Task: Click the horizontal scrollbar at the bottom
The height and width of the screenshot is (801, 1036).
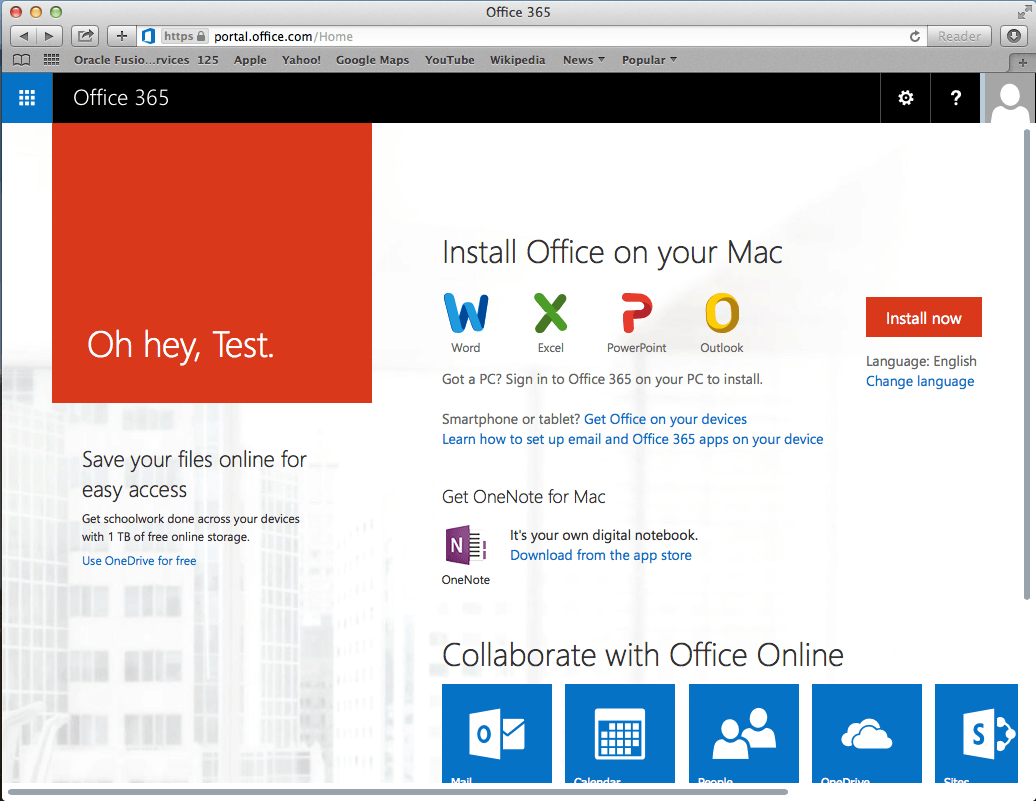Action: (x=398, y=792)
